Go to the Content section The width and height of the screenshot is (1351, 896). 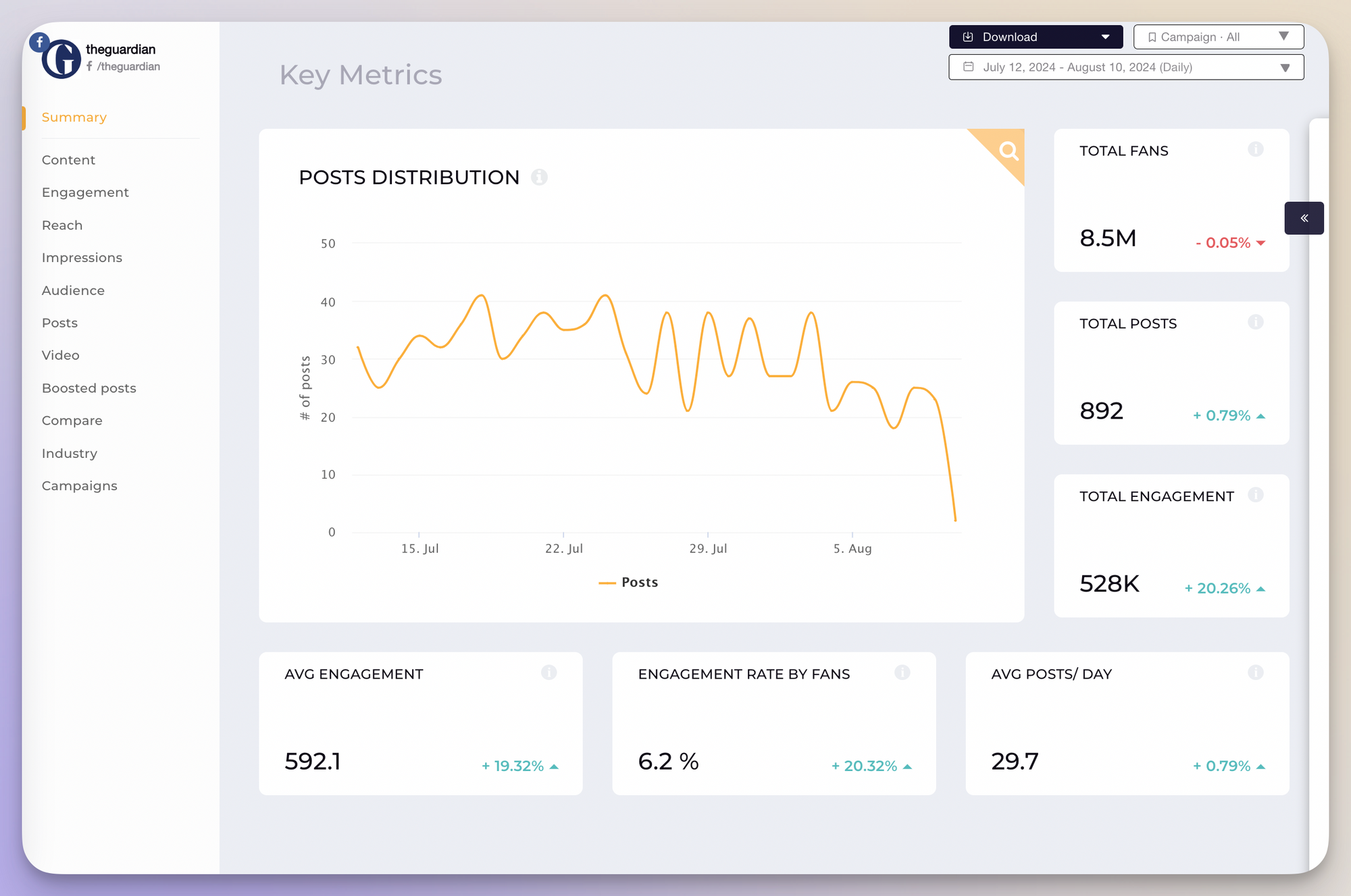(68, 160)
